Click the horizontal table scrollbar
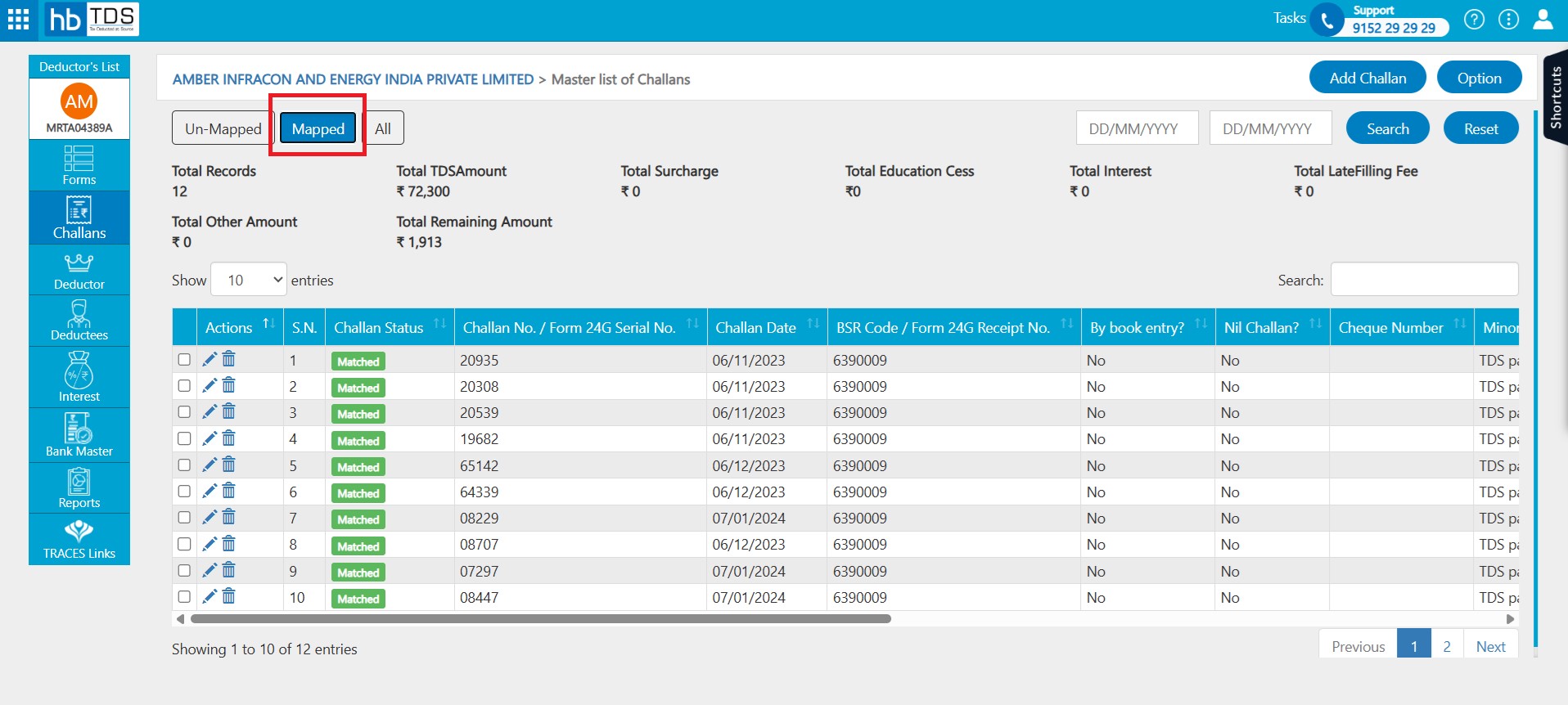Image resolution: width=1568 pixels, height=705 pixels. pyautogui.click(x=540, y=619)
